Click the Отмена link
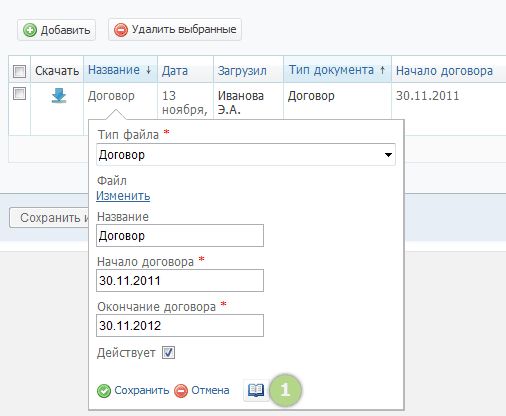Image resolution: width=506 pixels, height=416 pixels. 210,390
